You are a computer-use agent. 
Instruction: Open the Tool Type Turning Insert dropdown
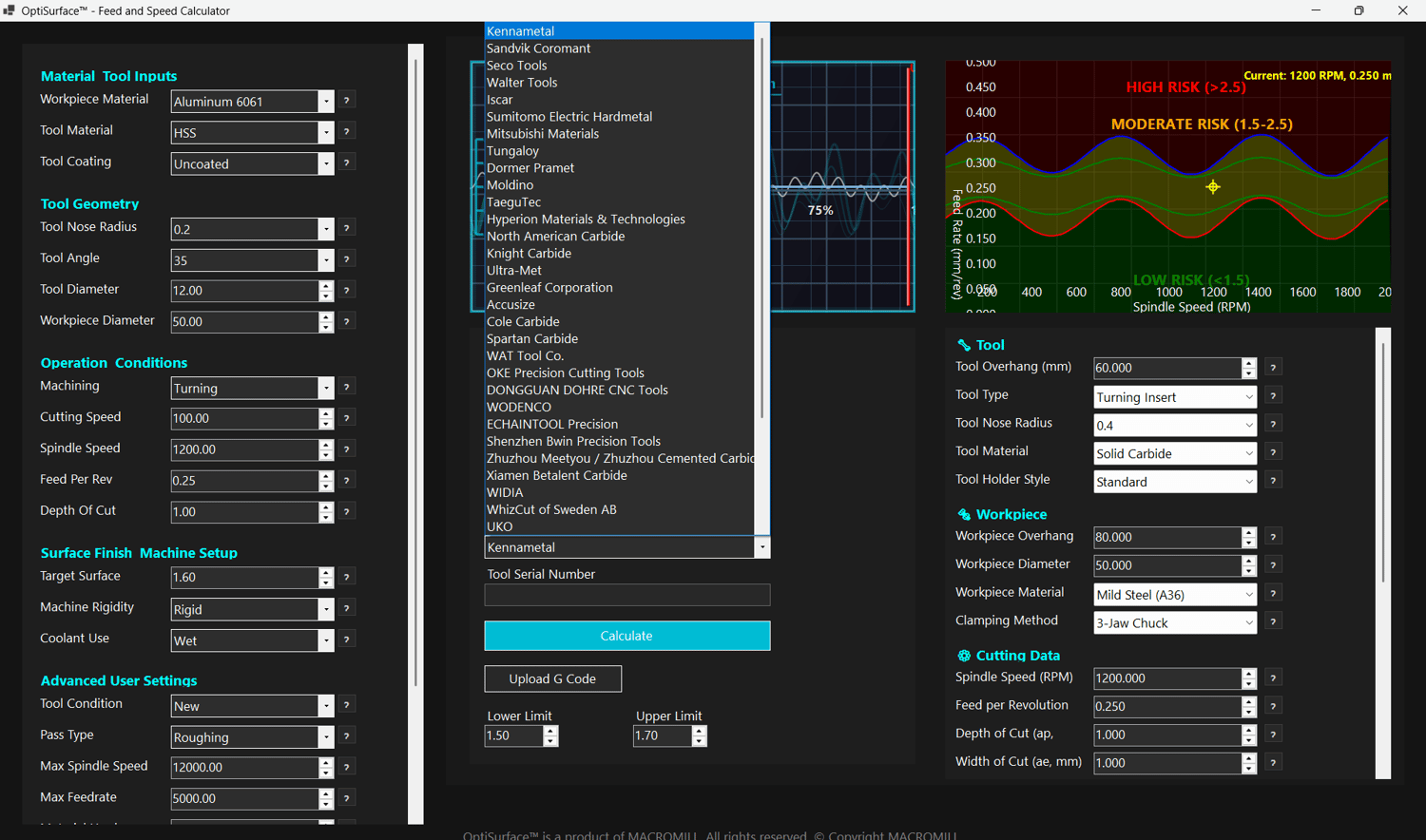[x=1248, y=397]
